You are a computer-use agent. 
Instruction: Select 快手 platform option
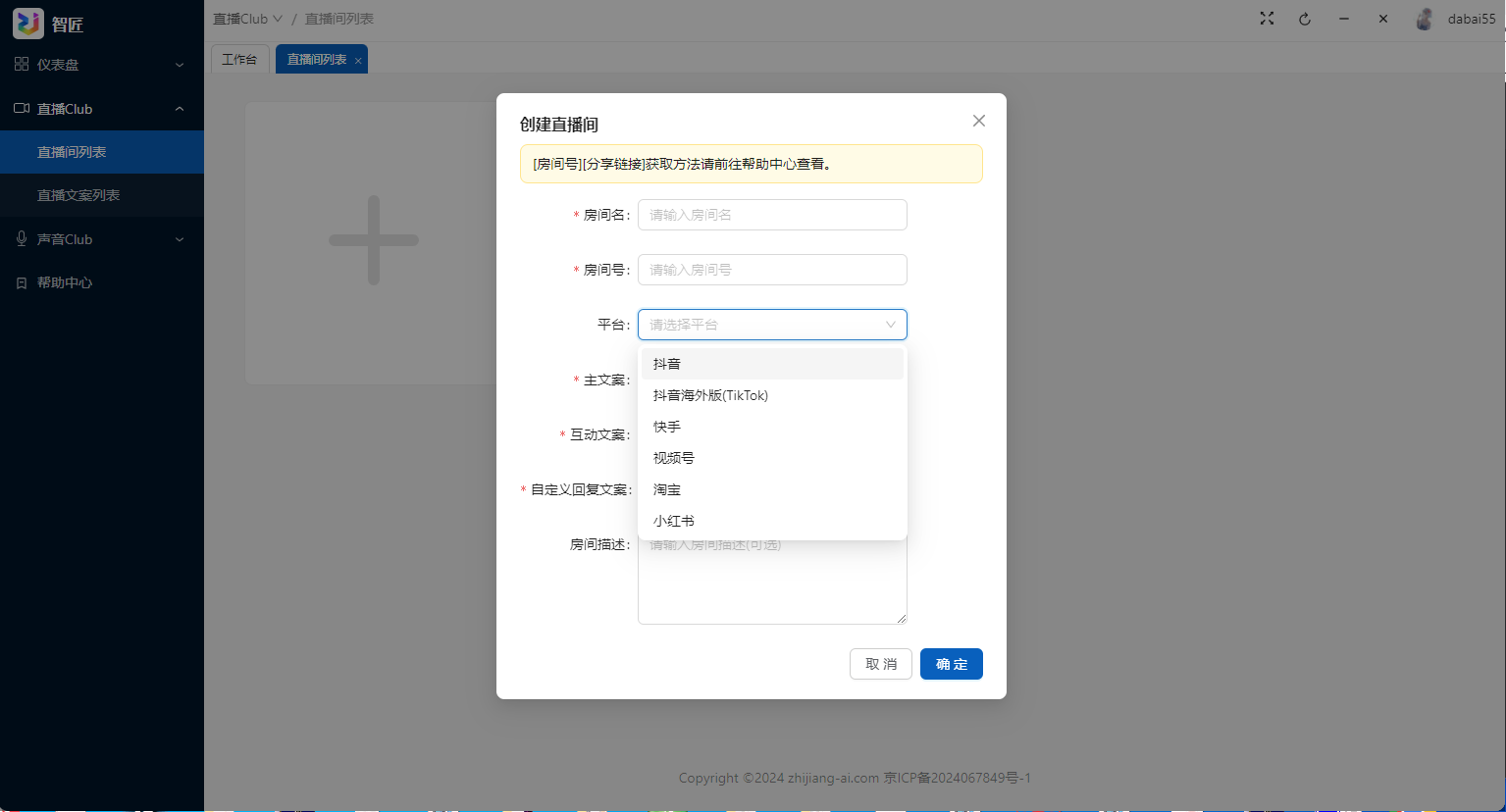(x=667, y=427)
